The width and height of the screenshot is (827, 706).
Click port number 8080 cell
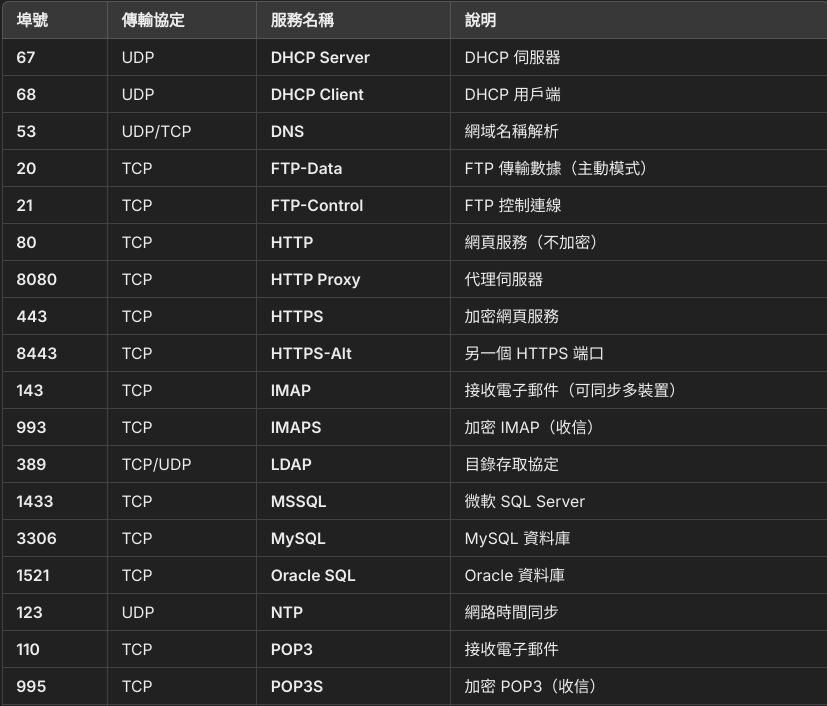[x=36, y=279]
